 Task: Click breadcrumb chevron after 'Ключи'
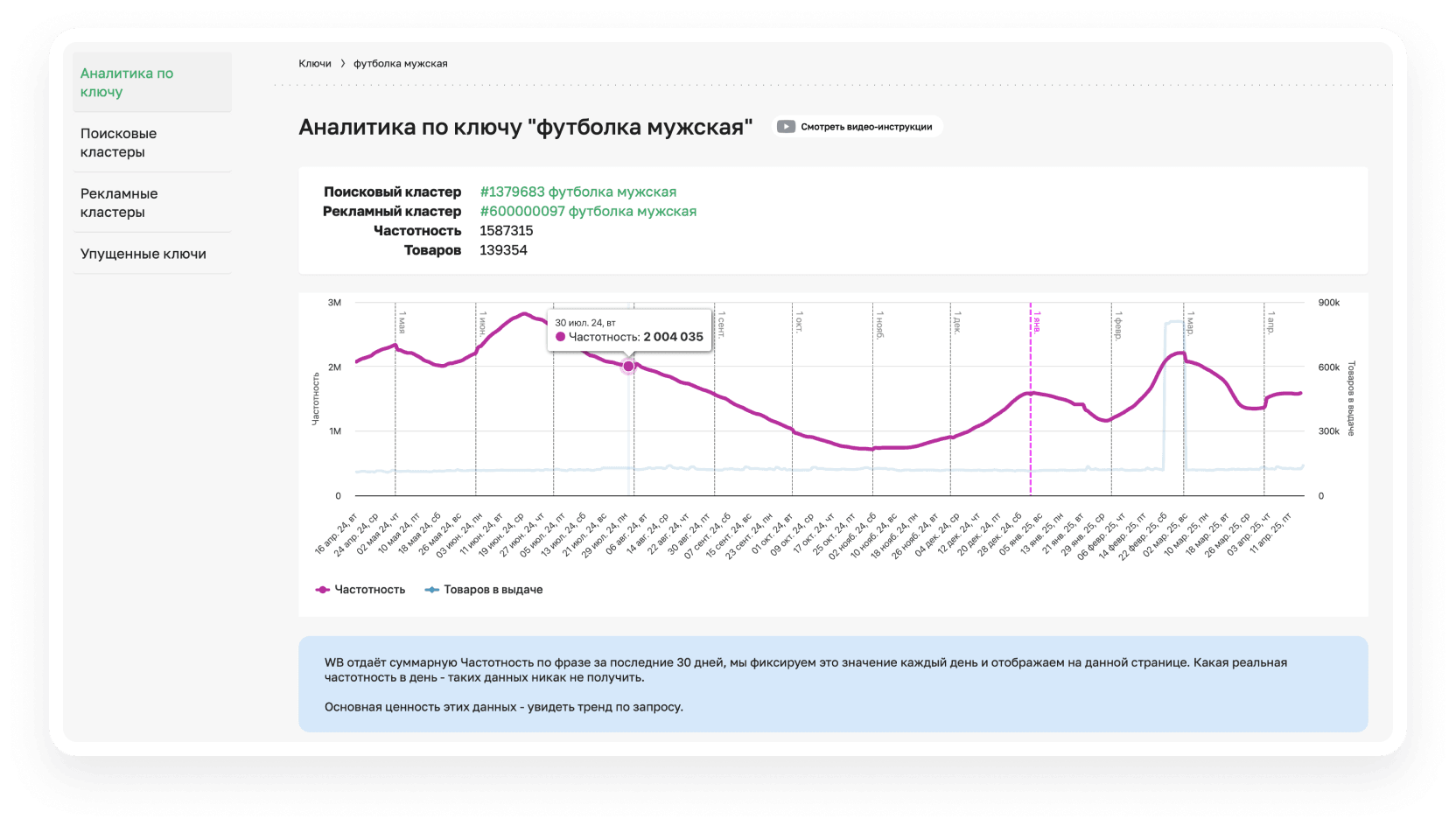pos(343,64)
